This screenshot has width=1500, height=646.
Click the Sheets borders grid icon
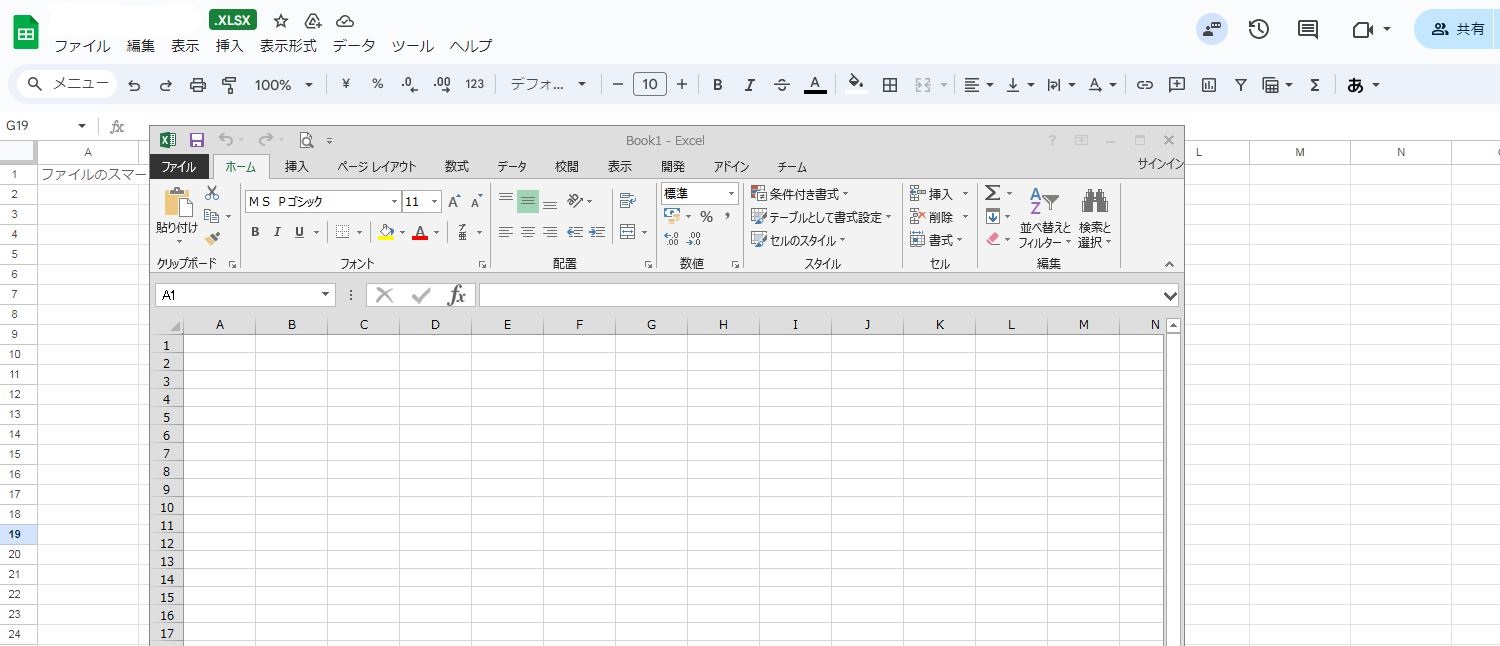pyautogui.click(x=889, y=85)
